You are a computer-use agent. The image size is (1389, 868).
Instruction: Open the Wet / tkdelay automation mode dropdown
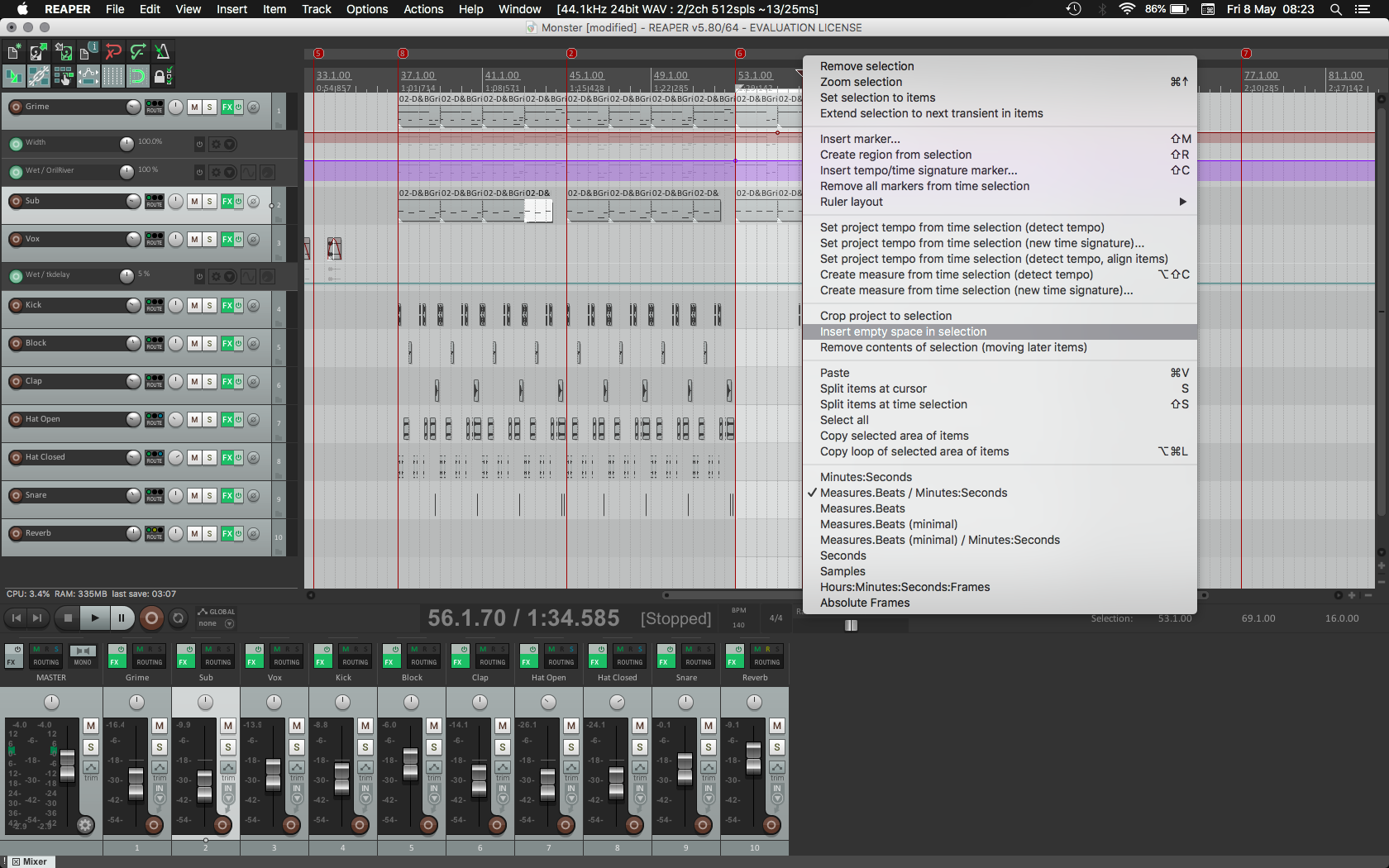[222, 276]
